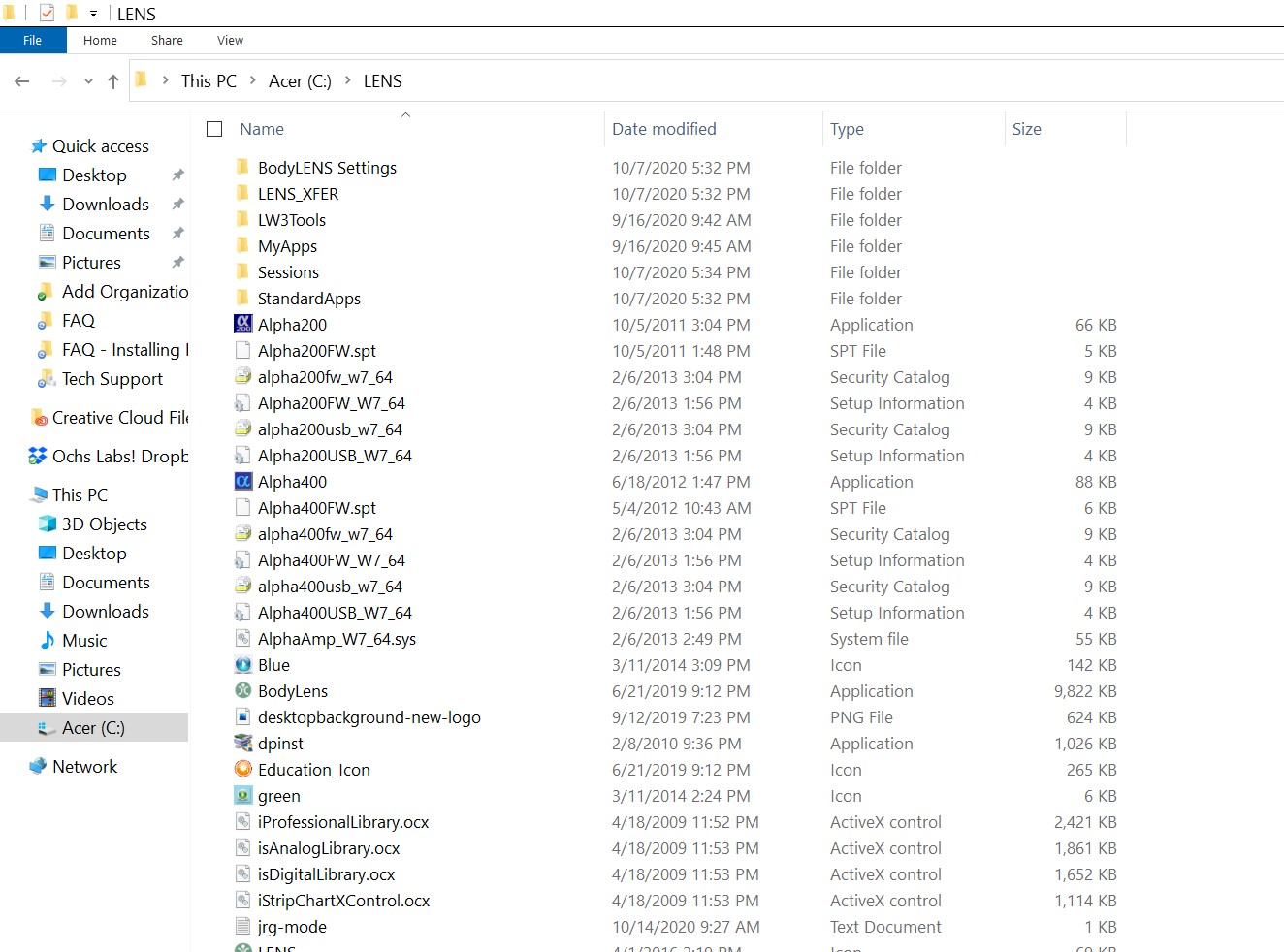Screen dimensions: 1284x952
Task: Open the Alpha400 application icon
Action: [243, 481]
